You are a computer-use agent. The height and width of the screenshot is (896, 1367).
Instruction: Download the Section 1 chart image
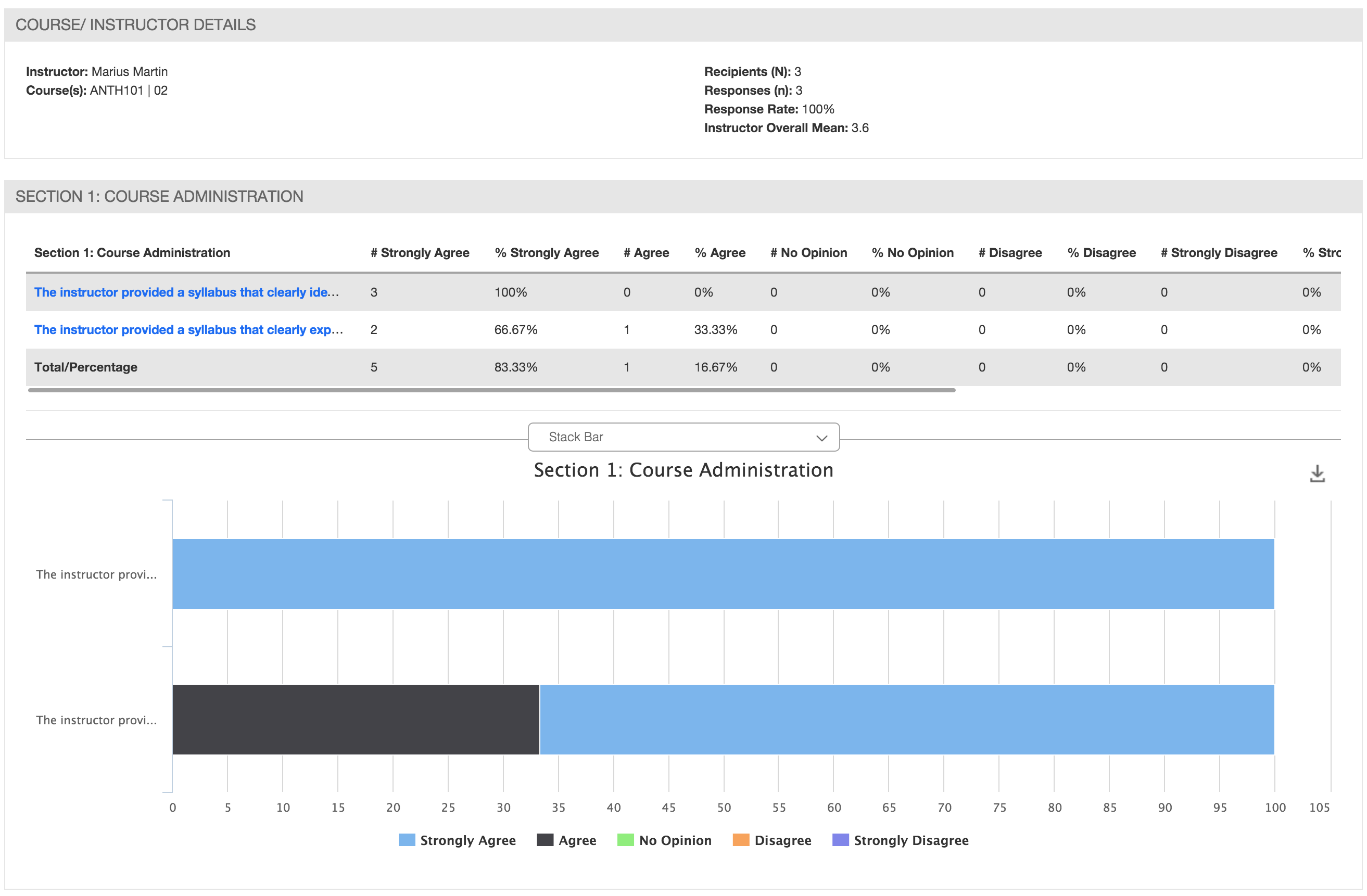click(x=1317, y=473)
